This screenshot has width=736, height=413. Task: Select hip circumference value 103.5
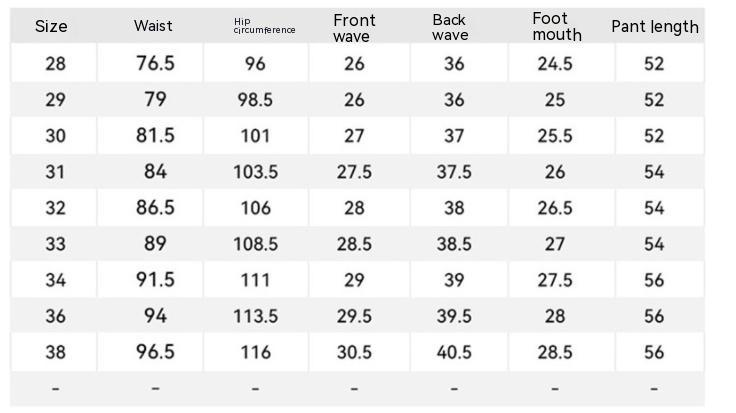point(255,172)
